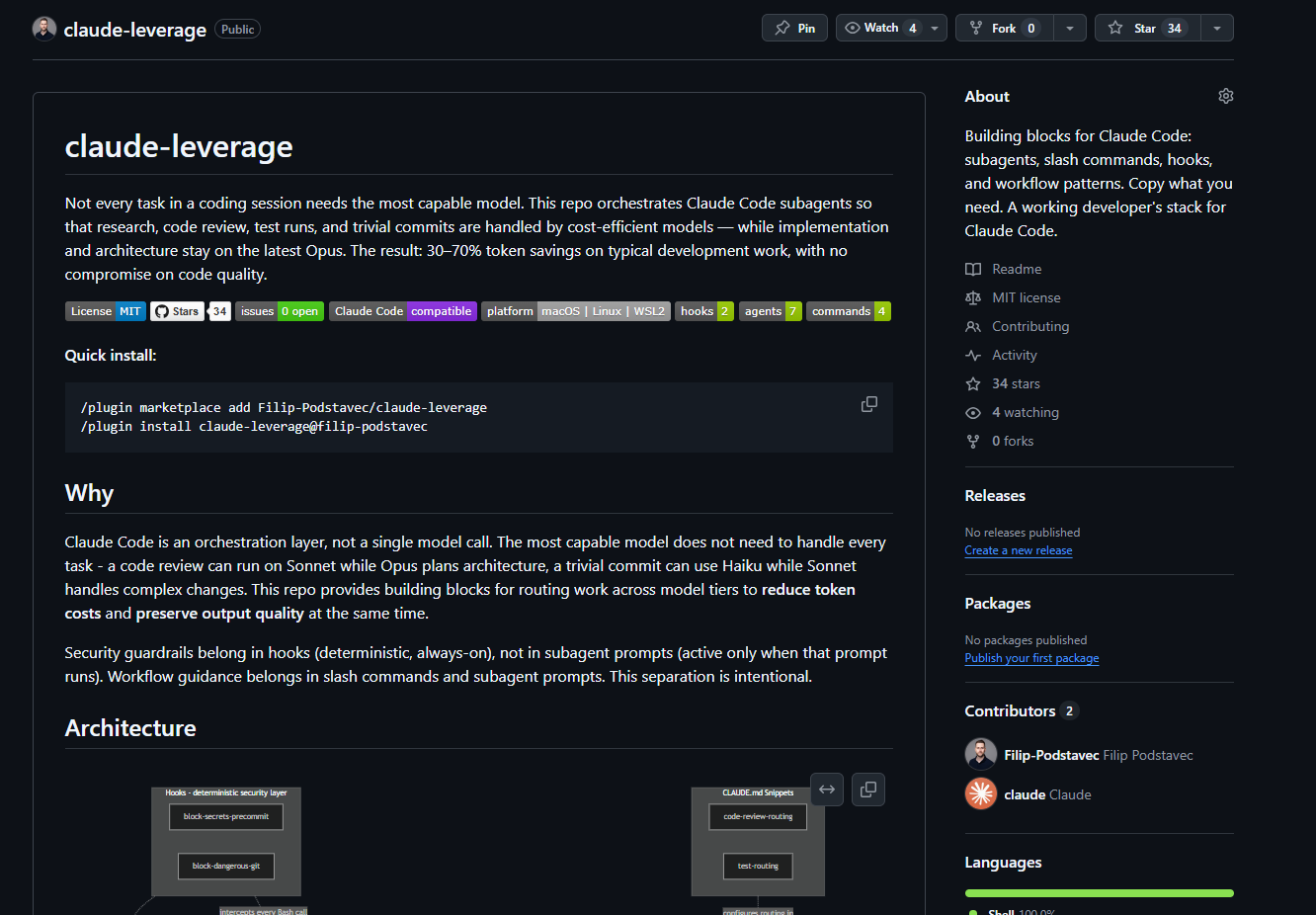Click Create a new release link

[1019, 550]
